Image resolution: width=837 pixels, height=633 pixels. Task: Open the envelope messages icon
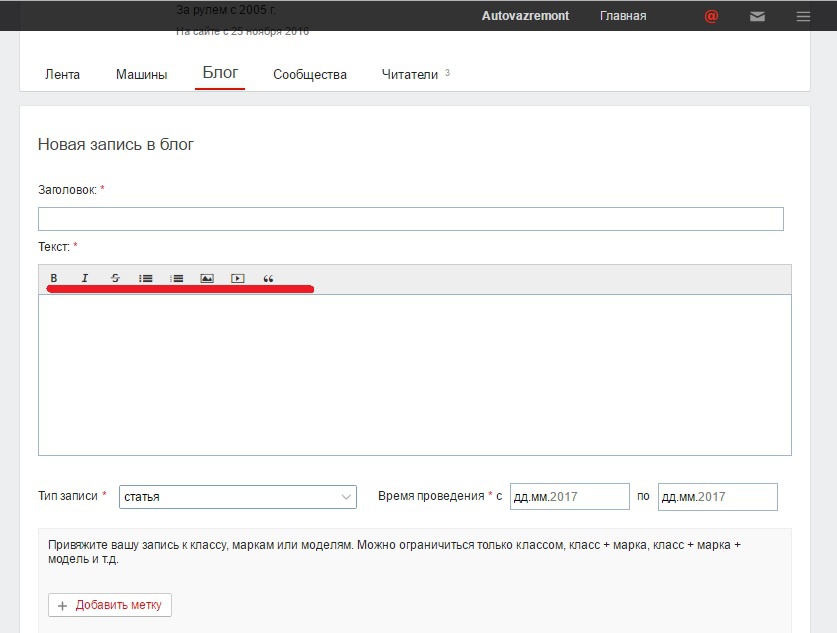pos(757,17)
